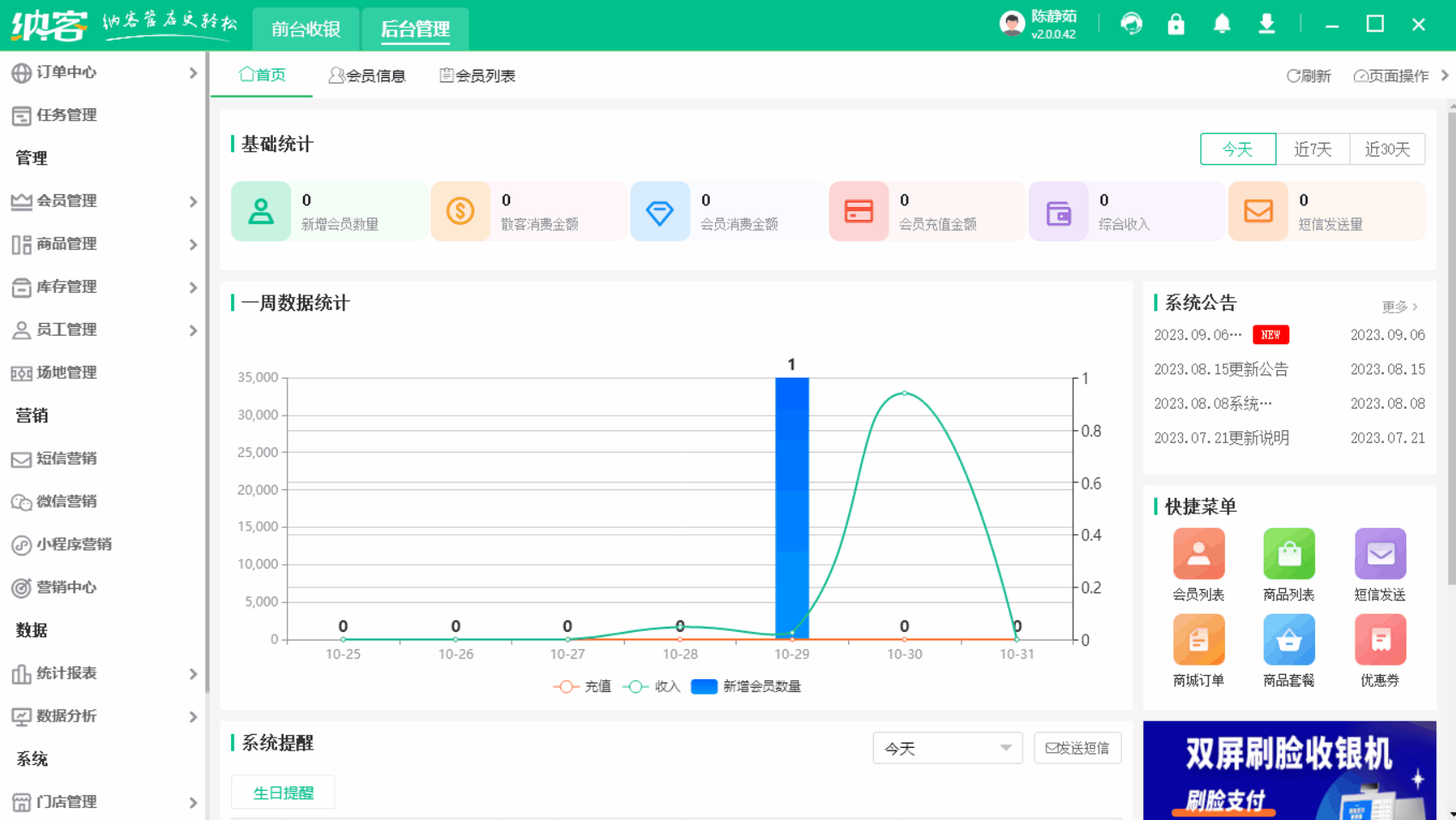
Task: Click the lock screen icon
Action: 1176,24
